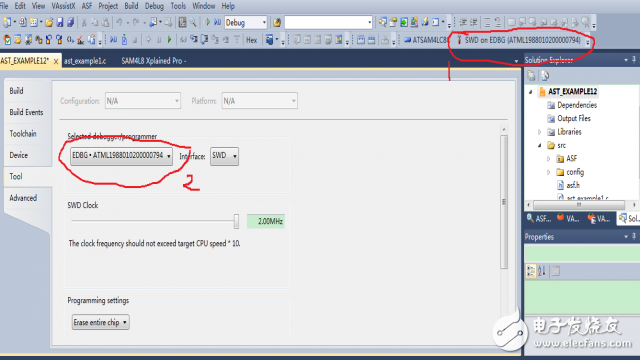
Task: Toggle Hex display button
Action: point(251,40)
